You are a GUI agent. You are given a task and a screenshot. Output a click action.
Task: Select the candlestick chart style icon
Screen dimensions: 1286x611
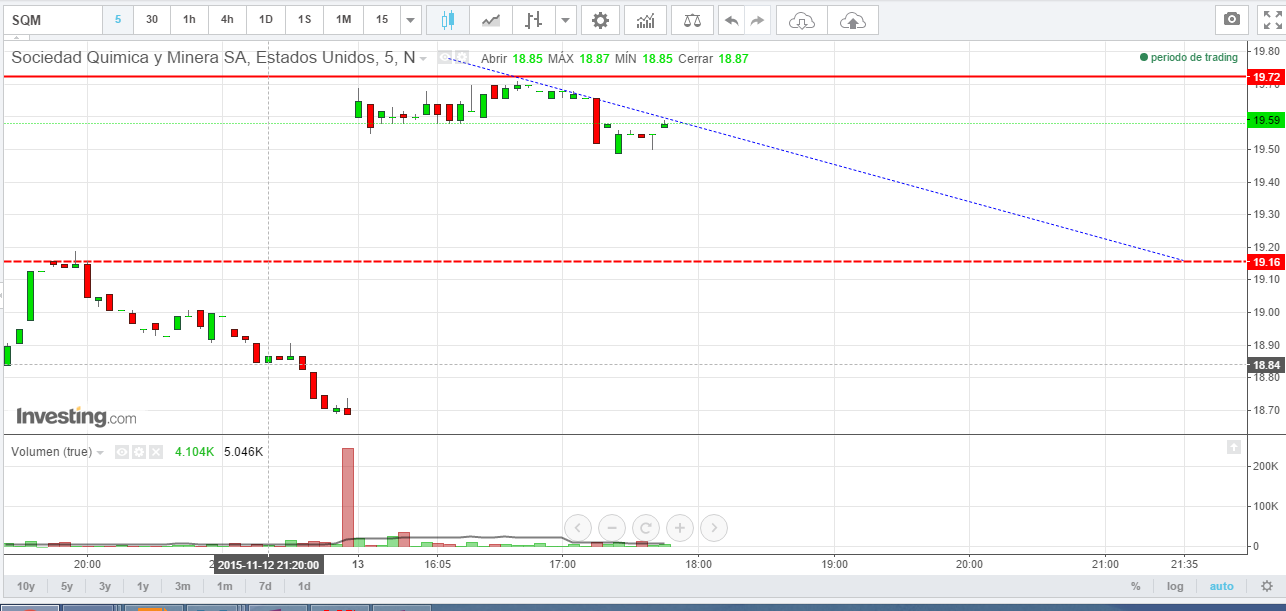coord(447,20)
